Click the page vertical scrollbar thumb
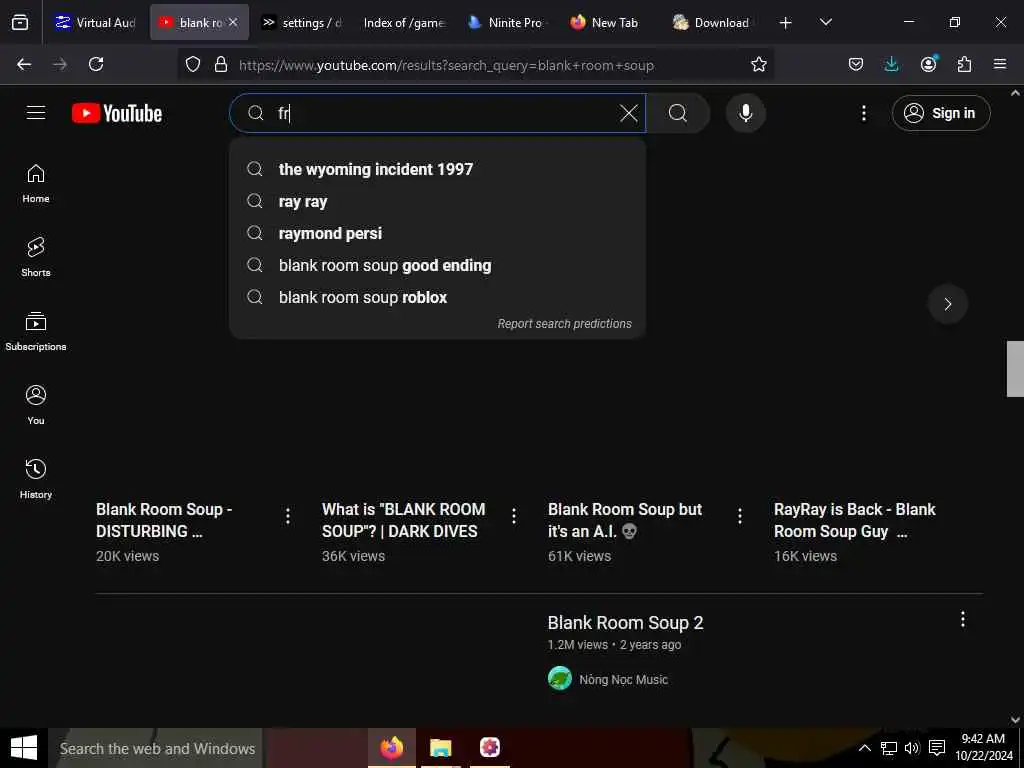This screenshot has width=1024, height=768. pyautogui.click(x=1015, y=369)
